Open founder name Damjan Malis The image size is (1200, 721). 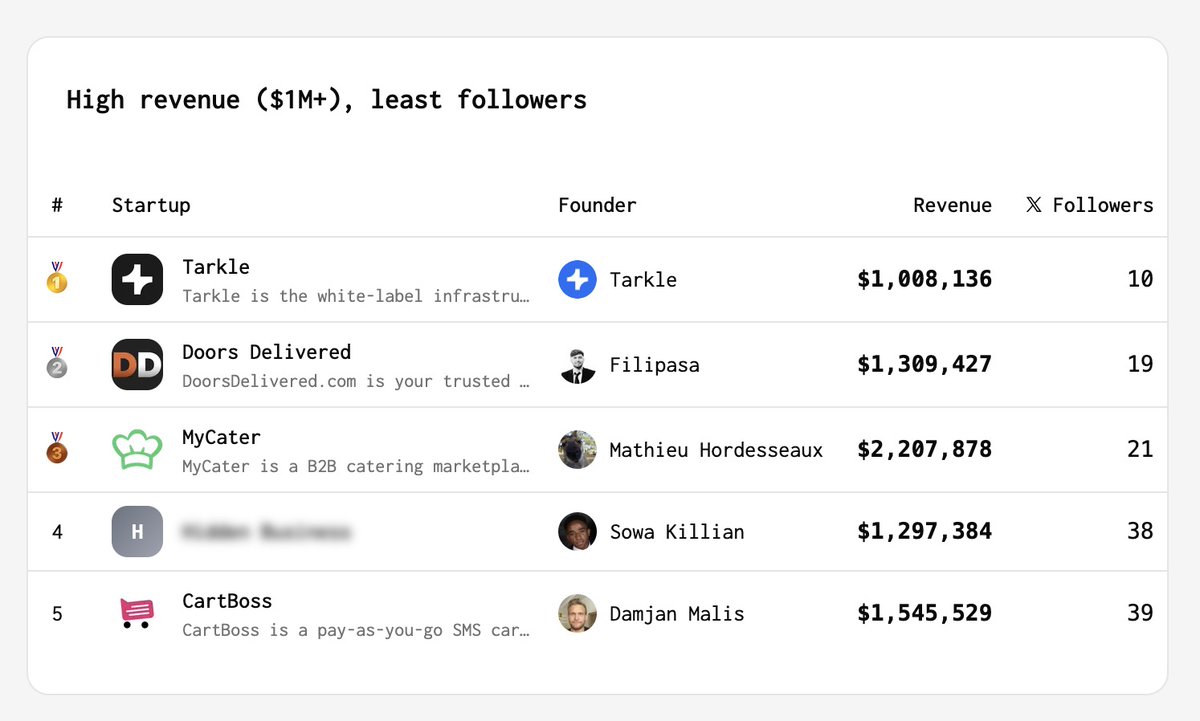pyautogui.click(x=677, y=613)
